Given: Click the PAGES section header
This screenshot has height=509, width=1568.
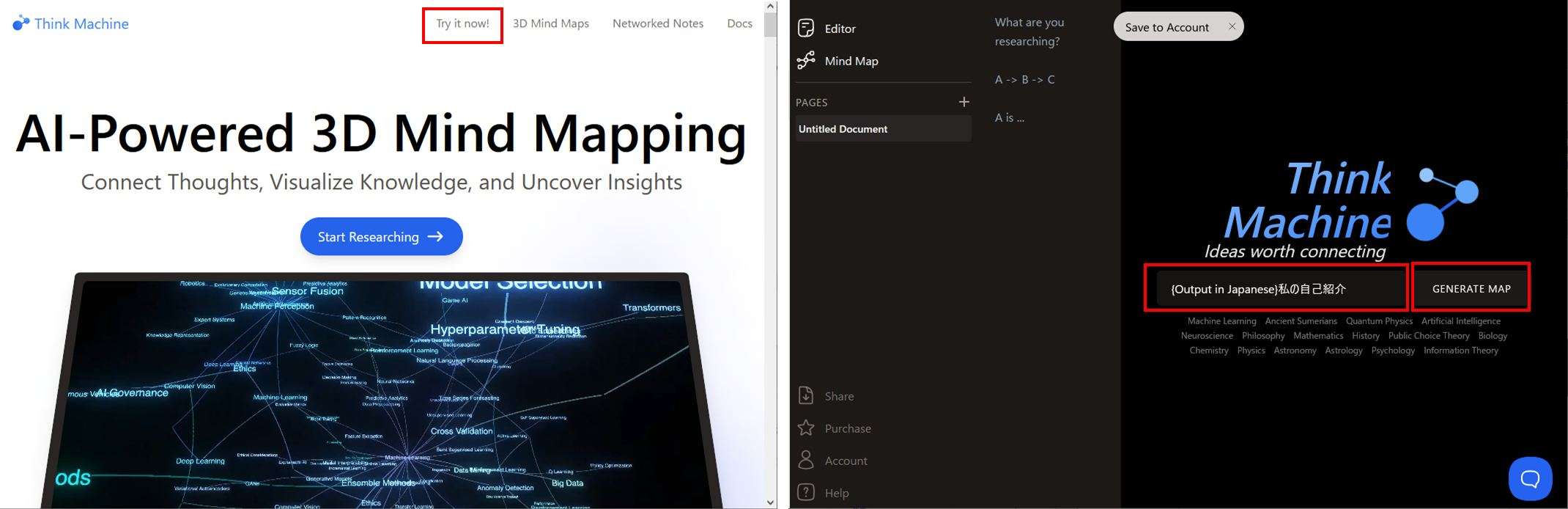Looking at the screenshot, I should 811,103.
